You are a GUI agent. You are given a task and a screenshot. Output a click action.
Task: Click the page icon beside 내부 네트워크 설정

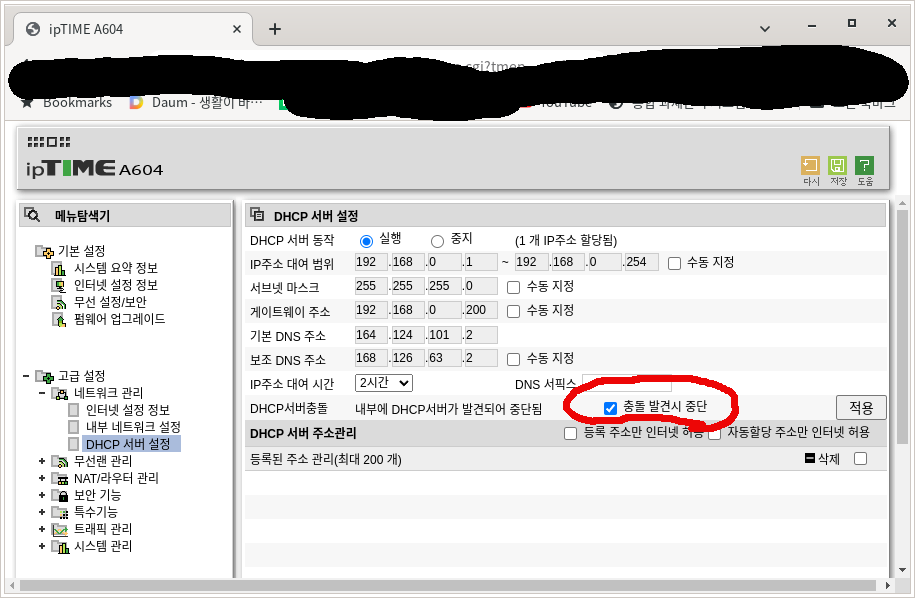(x=74, y=427)
